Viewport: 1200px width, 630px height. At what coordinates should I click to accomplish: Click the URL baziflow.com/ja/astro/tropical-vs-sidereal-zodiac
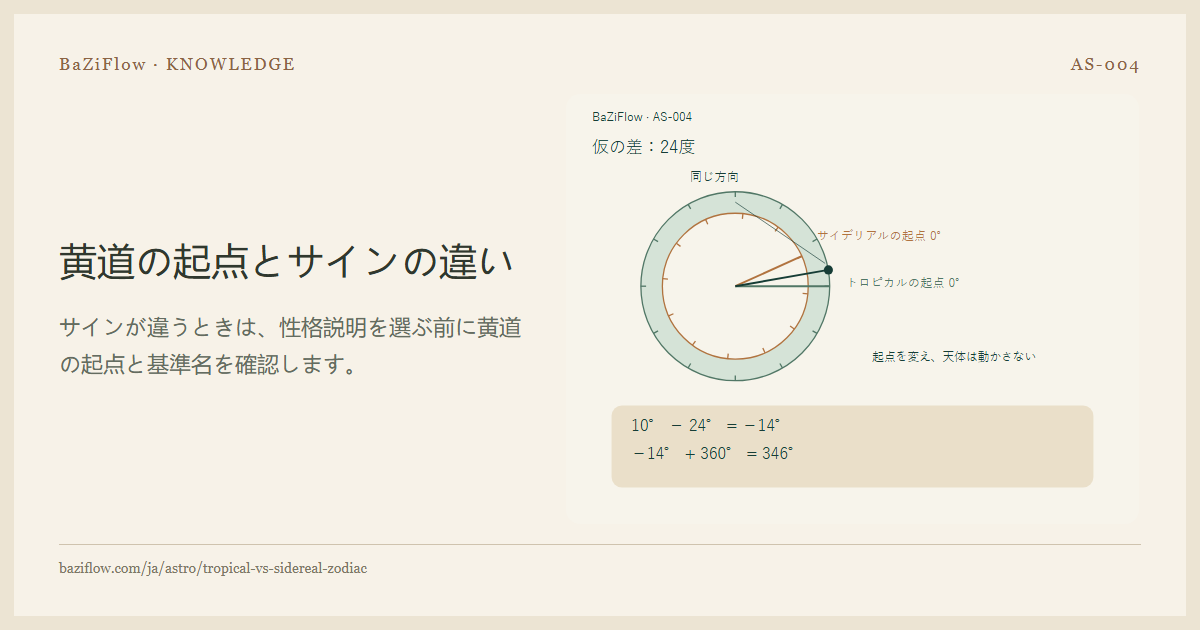coord(213,568)
